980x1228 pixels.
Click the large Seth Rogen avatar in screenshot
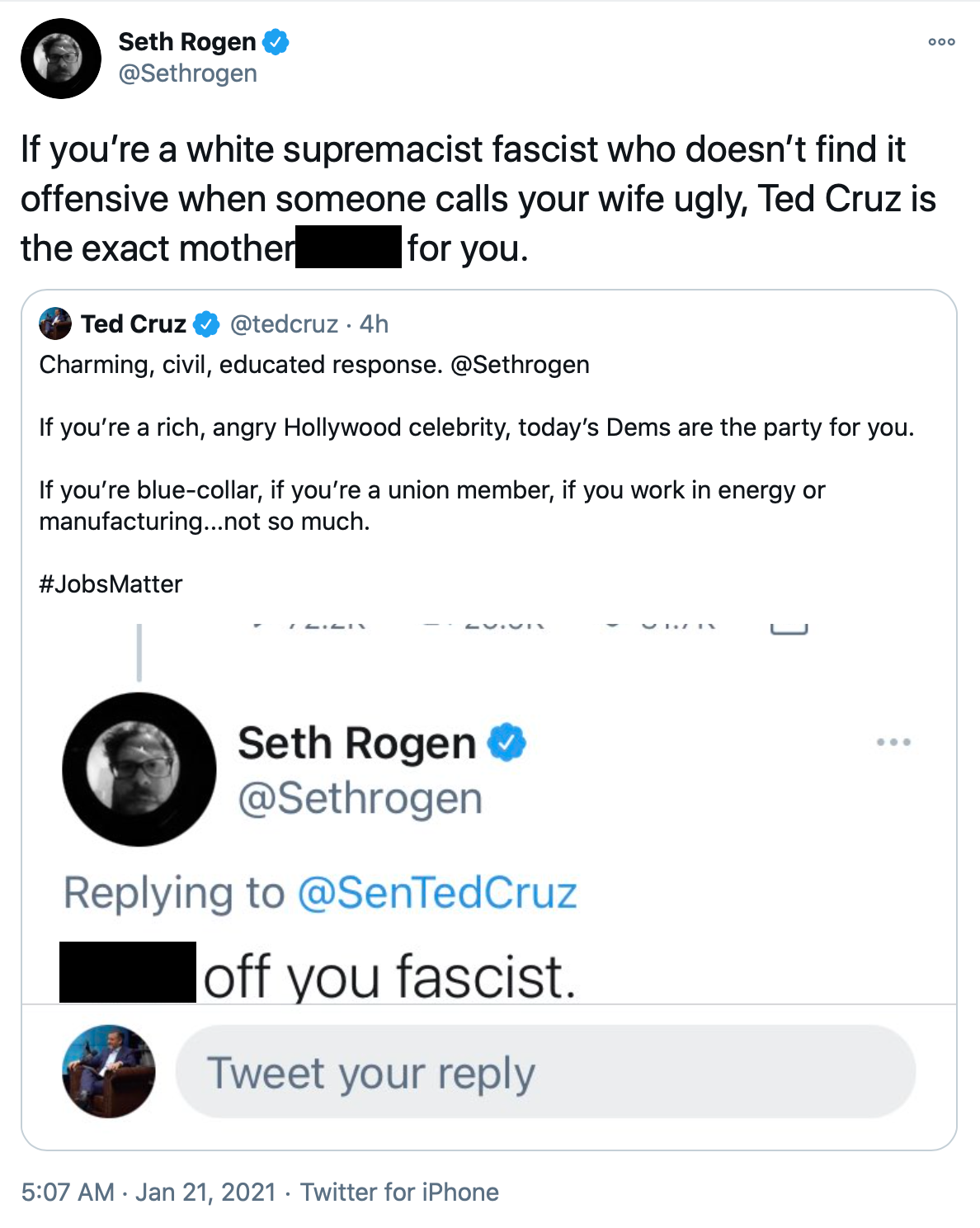pyautogui.click(x=139, y=769)
